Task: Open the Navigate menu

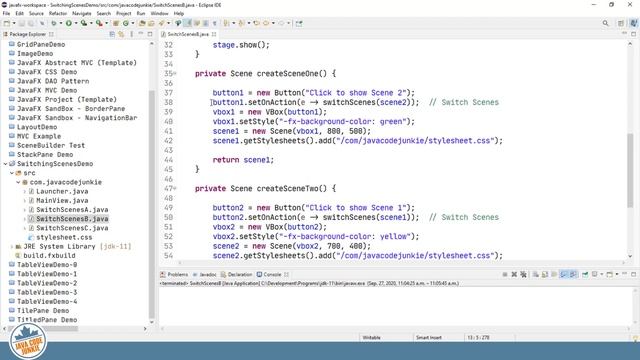Action: [x=82, y=13]
